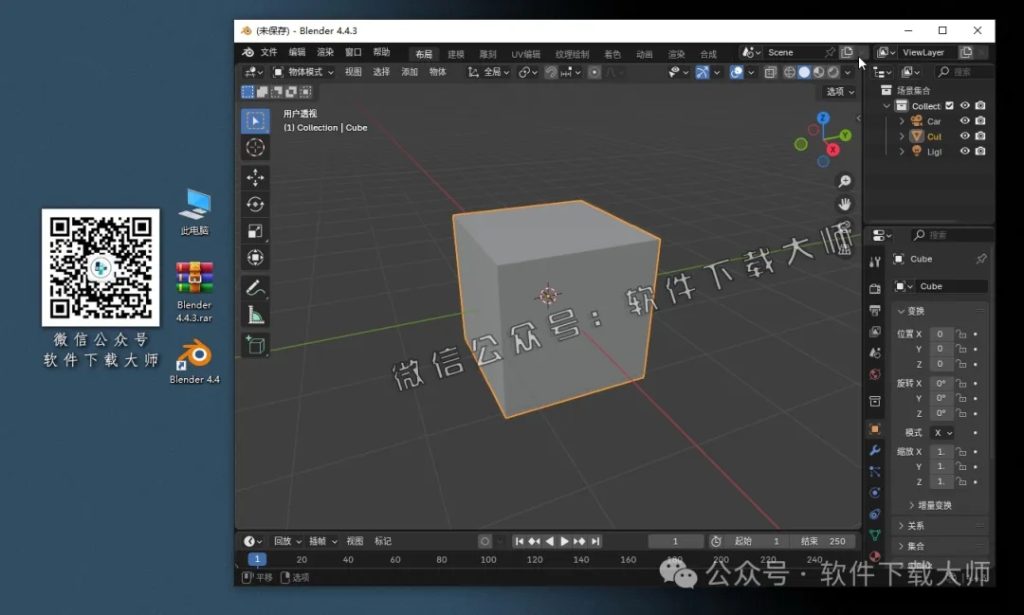Select the Rotate tool
Screen dimensions: 1024x615
tap(256, 204)
